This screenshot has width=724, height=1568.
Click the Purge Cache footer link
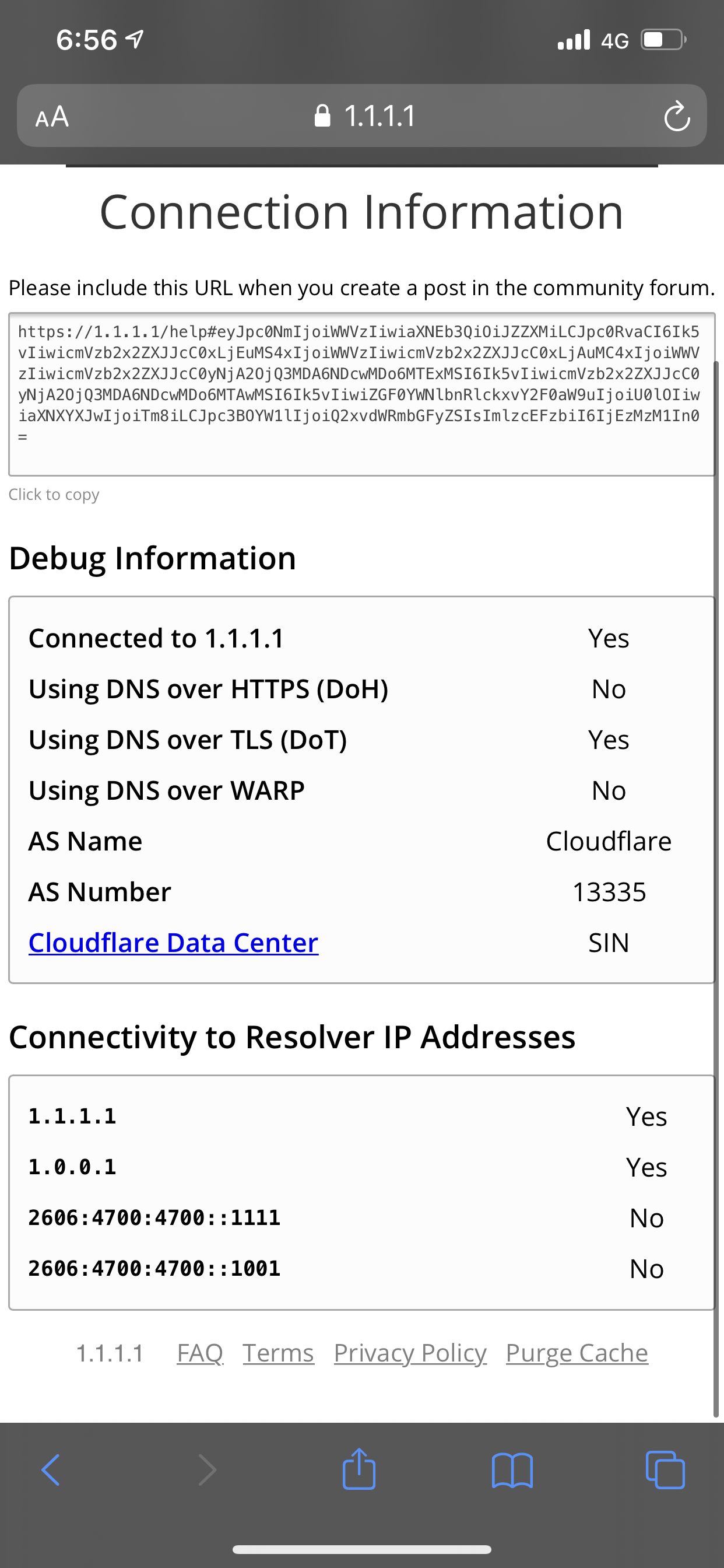pyautogui.click(x=577, y=1353)
